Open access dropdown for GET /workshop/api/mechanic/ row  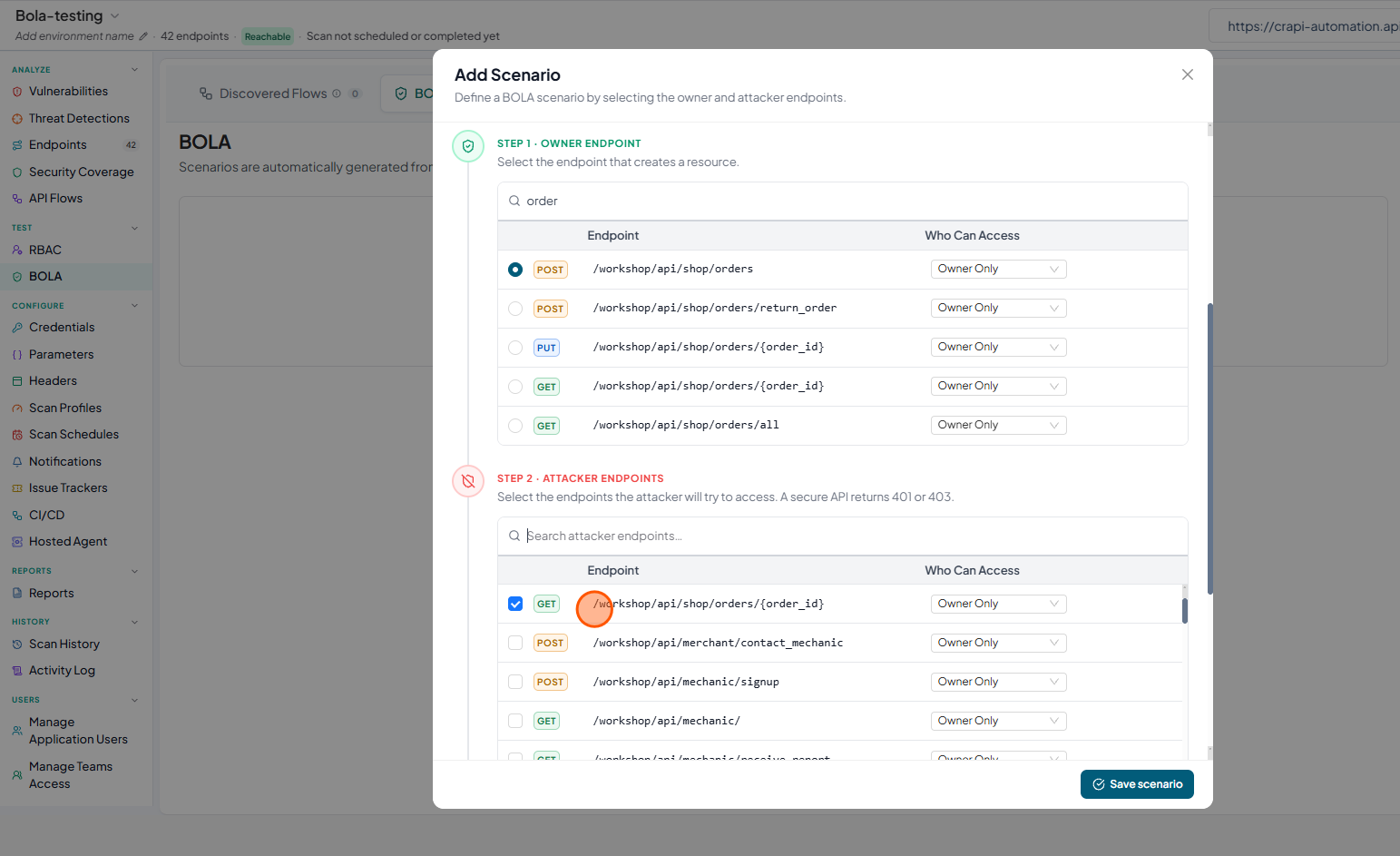[998, 722]
